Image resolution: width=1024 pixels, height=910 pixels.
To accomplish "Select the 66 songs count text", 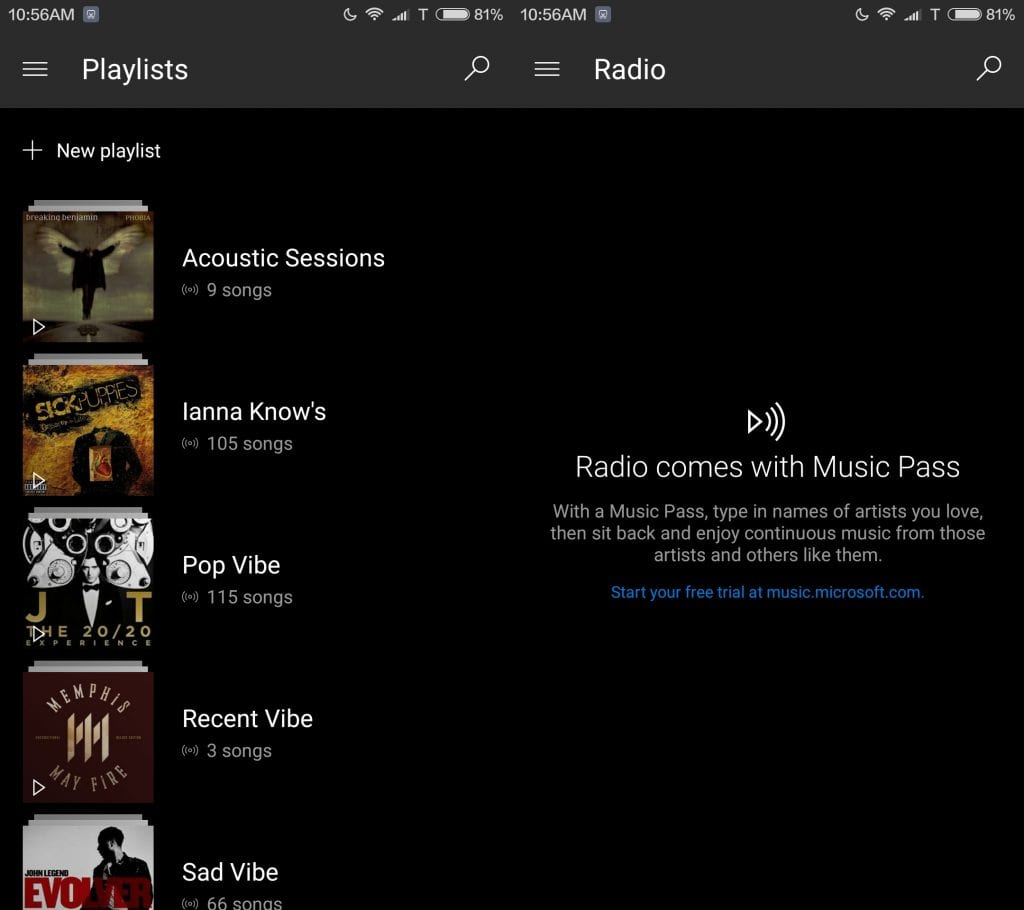I will pyautogui.click(x=244, y=903).
